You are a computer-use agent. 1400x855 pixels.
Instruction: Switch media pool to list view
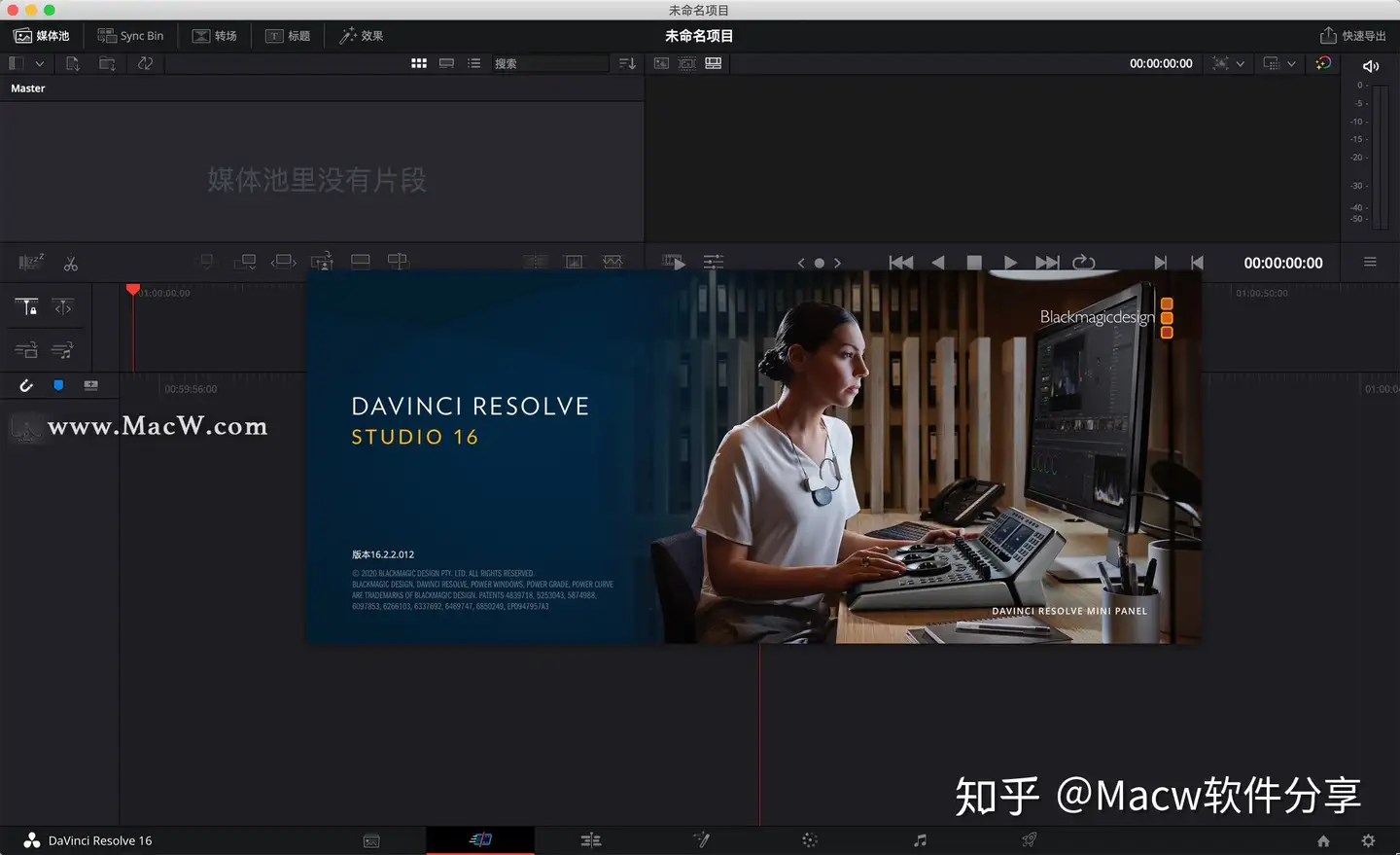click(x=473, y=63)
